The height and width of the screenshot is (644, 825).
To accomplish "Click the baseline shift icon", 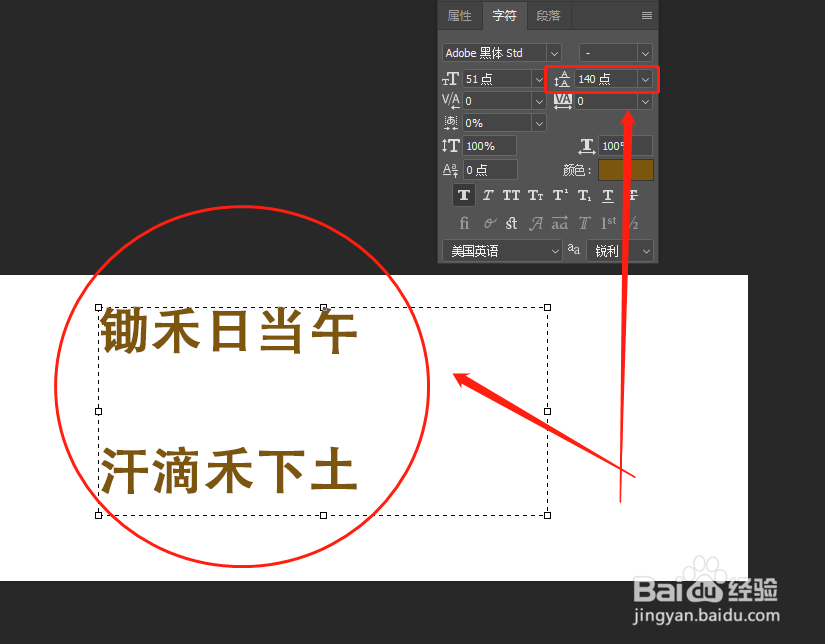I will click(450, 170).
